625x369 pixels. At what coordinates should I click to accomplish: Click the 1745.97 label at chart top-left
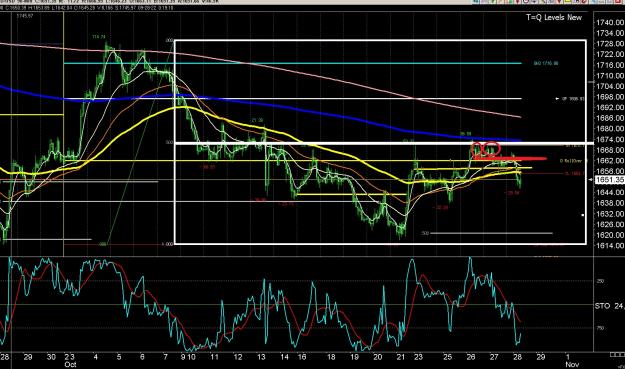25,16
